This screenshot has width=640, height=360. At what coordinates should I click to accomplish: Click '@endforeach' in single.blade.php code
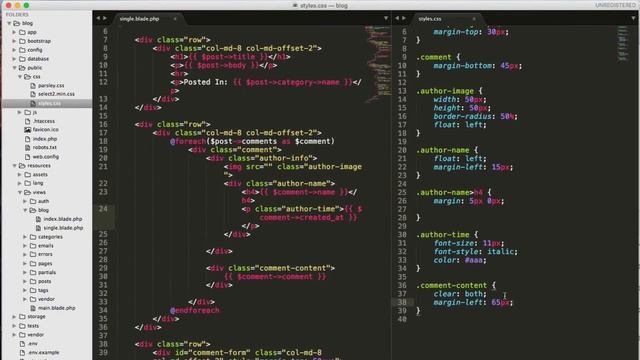point(195,310)
